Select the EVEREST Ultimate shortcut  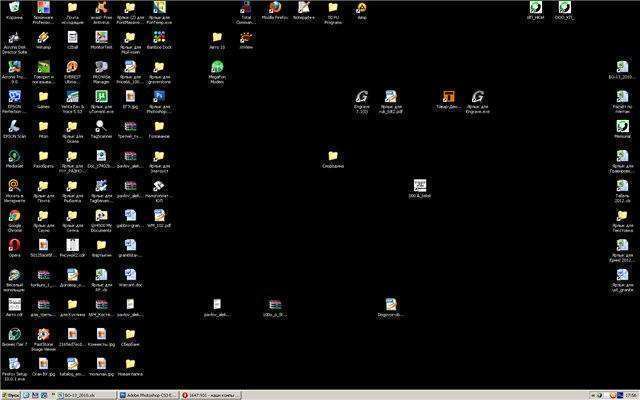pyautogui.click(x=72, y=72)
